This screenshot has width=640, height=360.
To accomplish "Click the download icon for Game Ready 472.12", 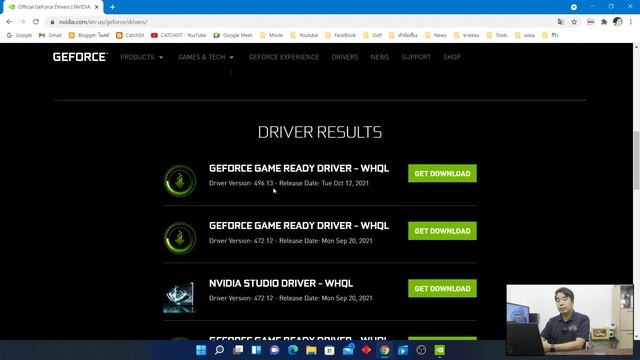I will (180, 238).
